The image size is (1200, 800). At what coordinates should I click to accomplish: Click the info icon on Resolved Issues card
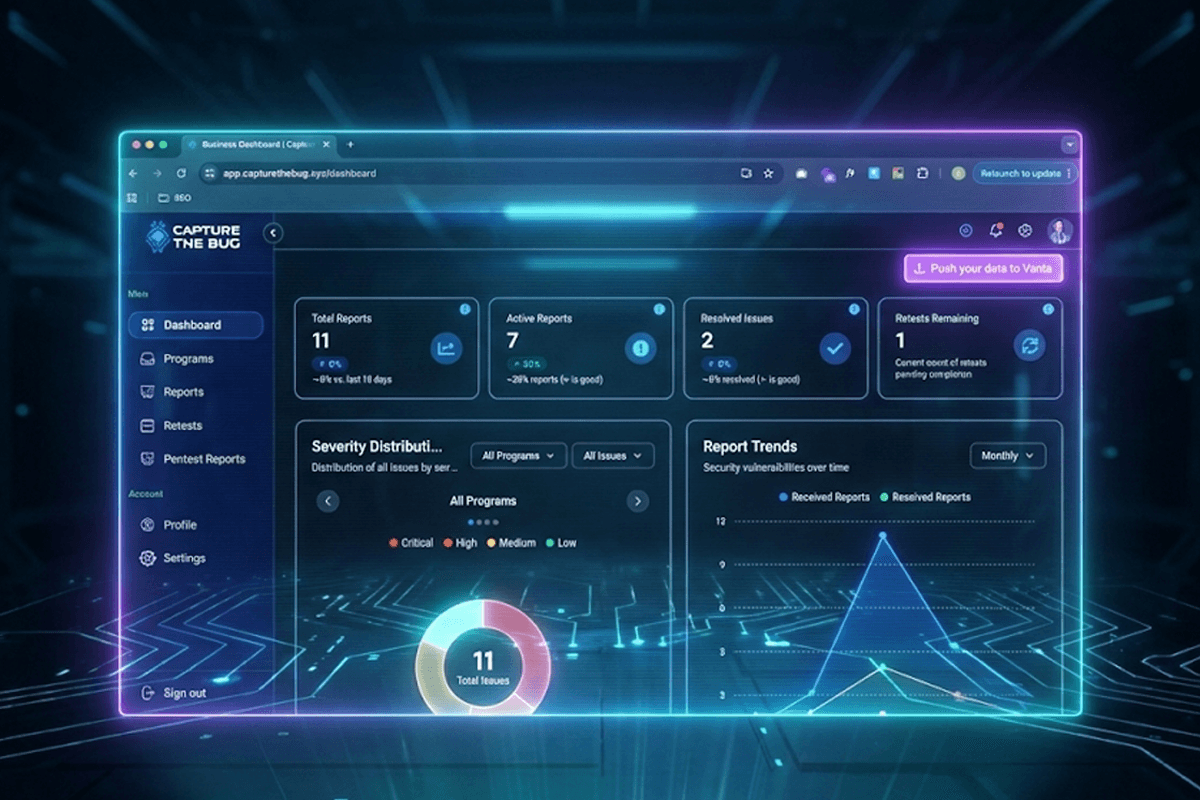coord(854,310)
